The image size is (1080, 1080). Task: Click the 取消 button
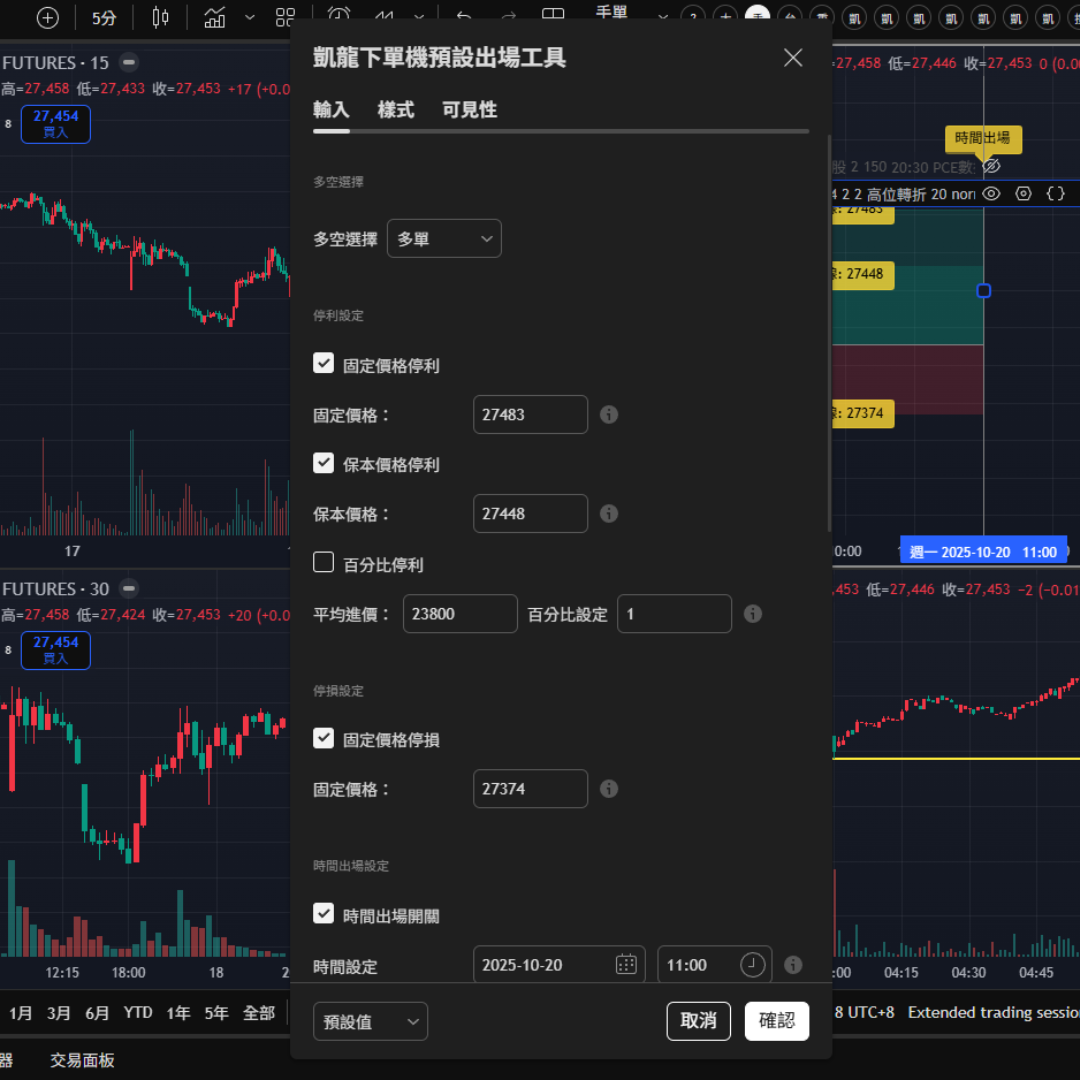click(x=698, y=1021)
